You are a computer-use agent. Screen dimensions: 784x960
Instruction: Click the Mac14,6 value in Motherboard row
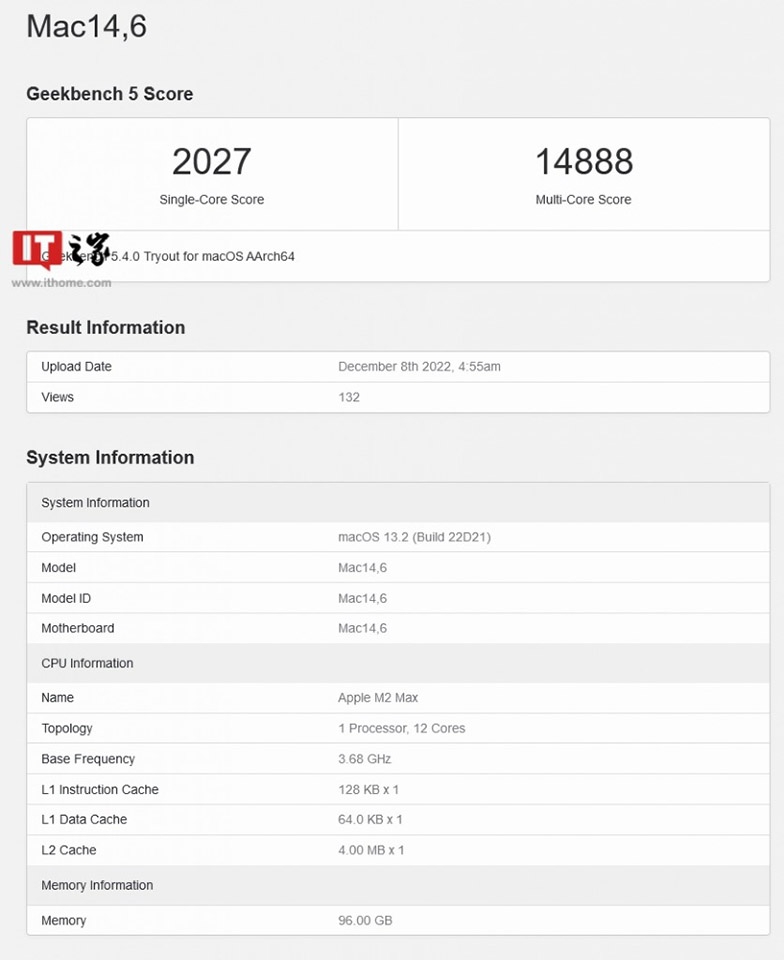click(x=362, y=628)
